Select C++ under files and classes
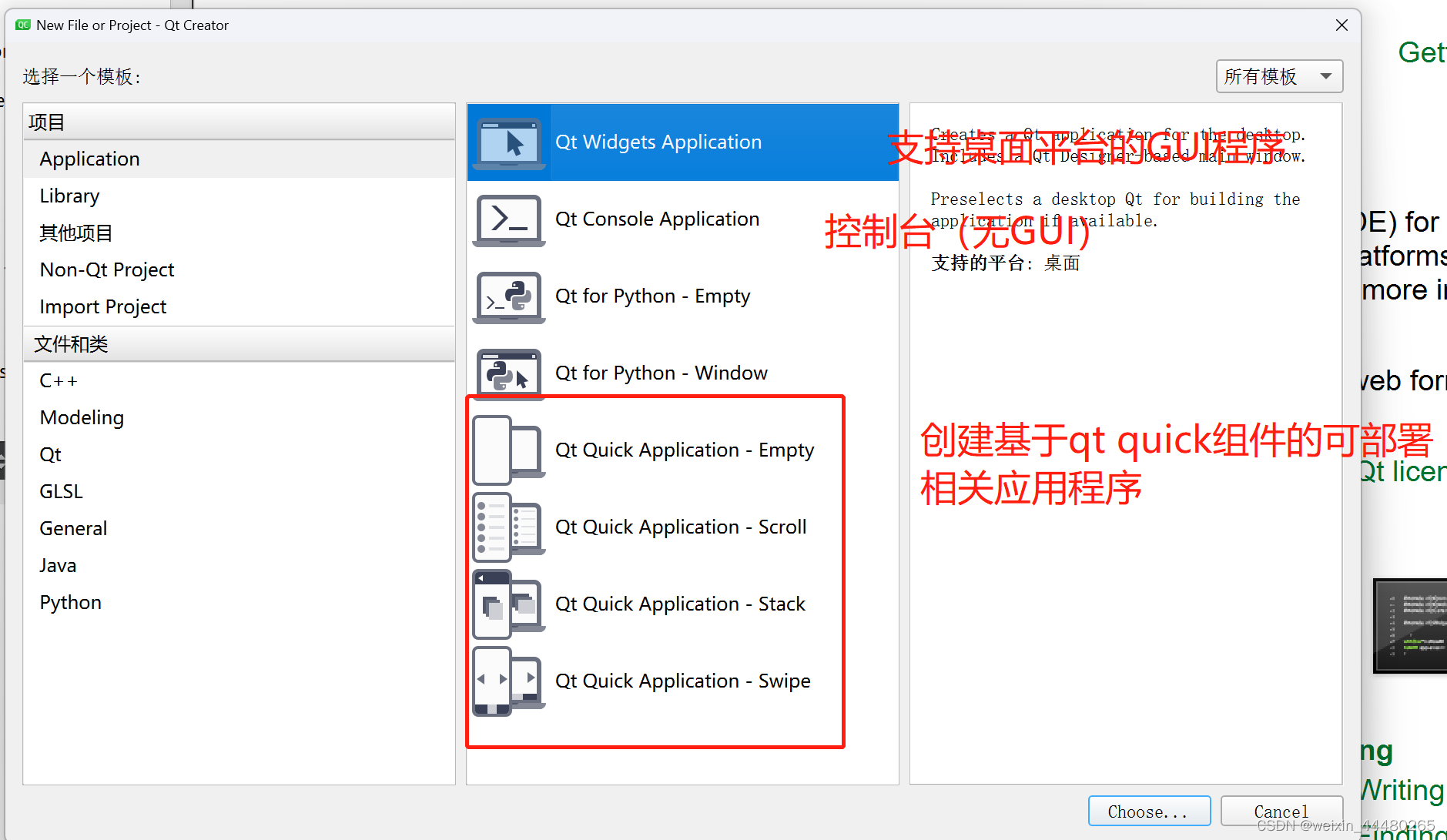Image resolution: width=1447 pixels, height=840 pixels. click(239, 381)
